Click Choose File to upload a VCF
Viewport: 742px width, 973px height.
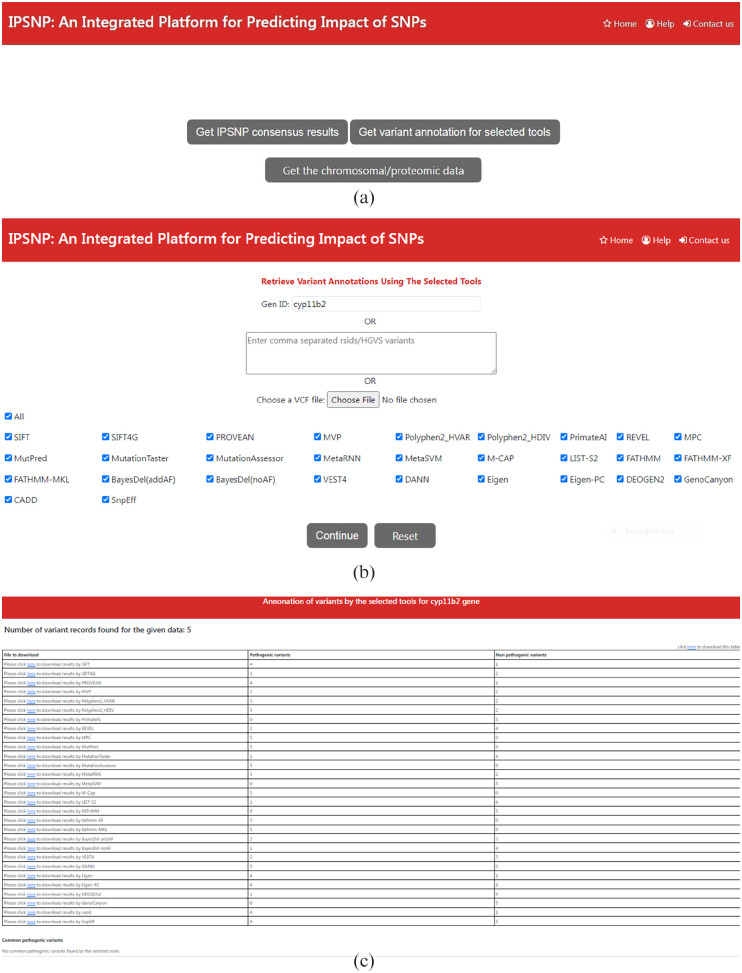(353, 400)
